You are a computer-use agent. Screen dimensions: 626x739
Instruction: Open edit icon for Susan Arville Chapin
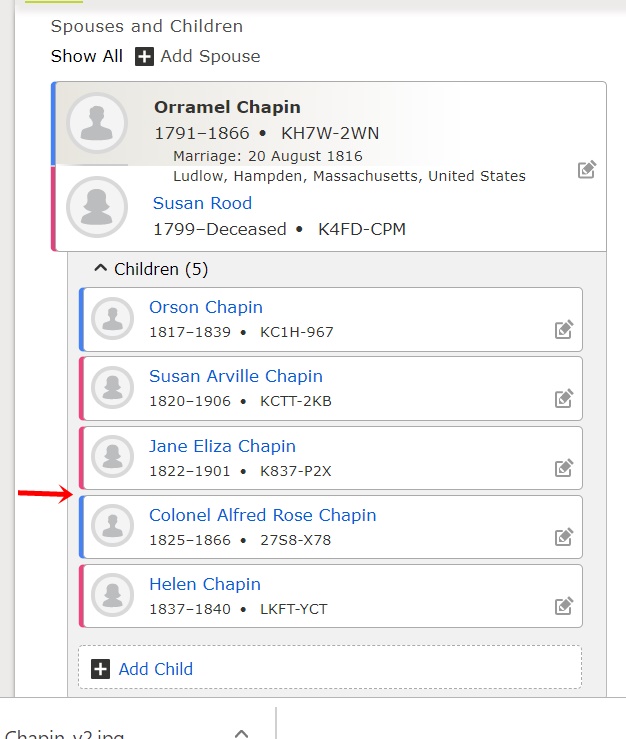564,398
